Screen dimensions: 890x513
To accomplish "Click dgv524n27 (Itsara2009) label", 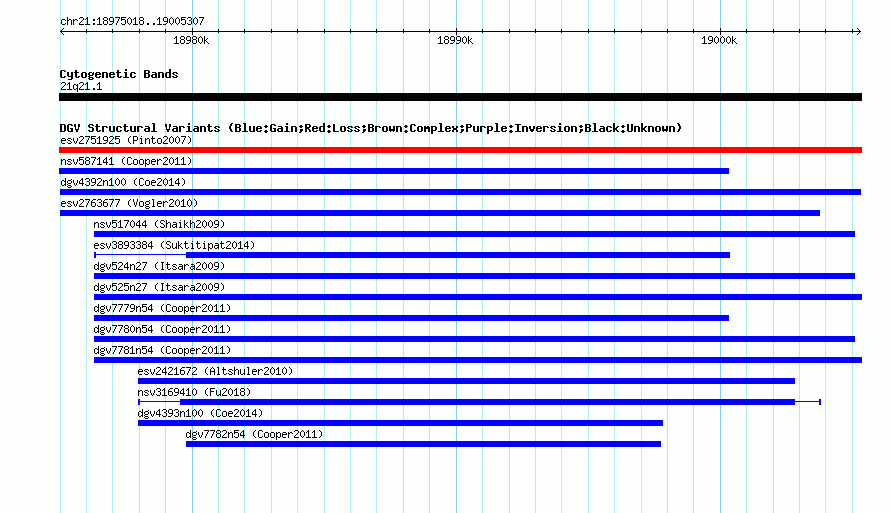I will pyautogui.click(x=159, y=266).
